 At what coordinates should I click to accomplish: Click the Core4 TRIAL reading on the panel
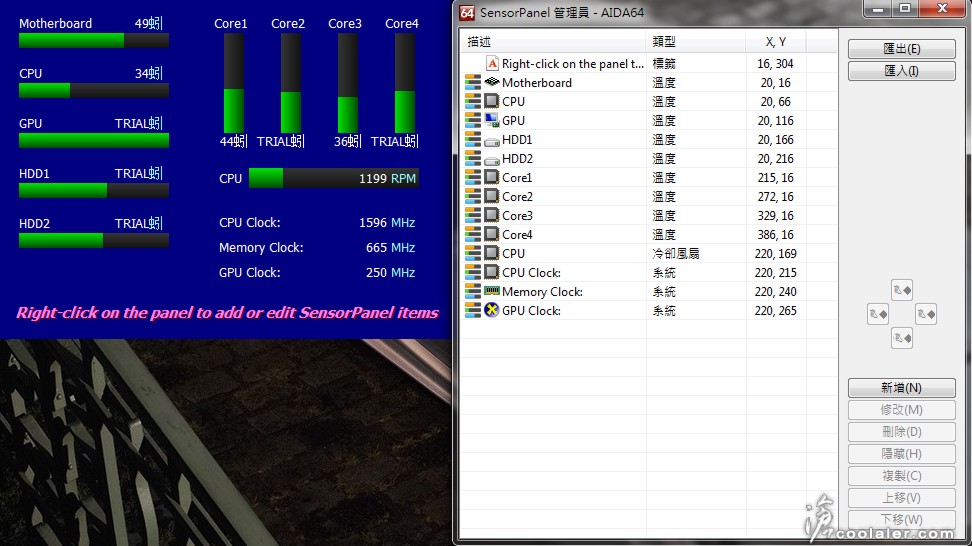pyautogui.click(x=395, y=141)
